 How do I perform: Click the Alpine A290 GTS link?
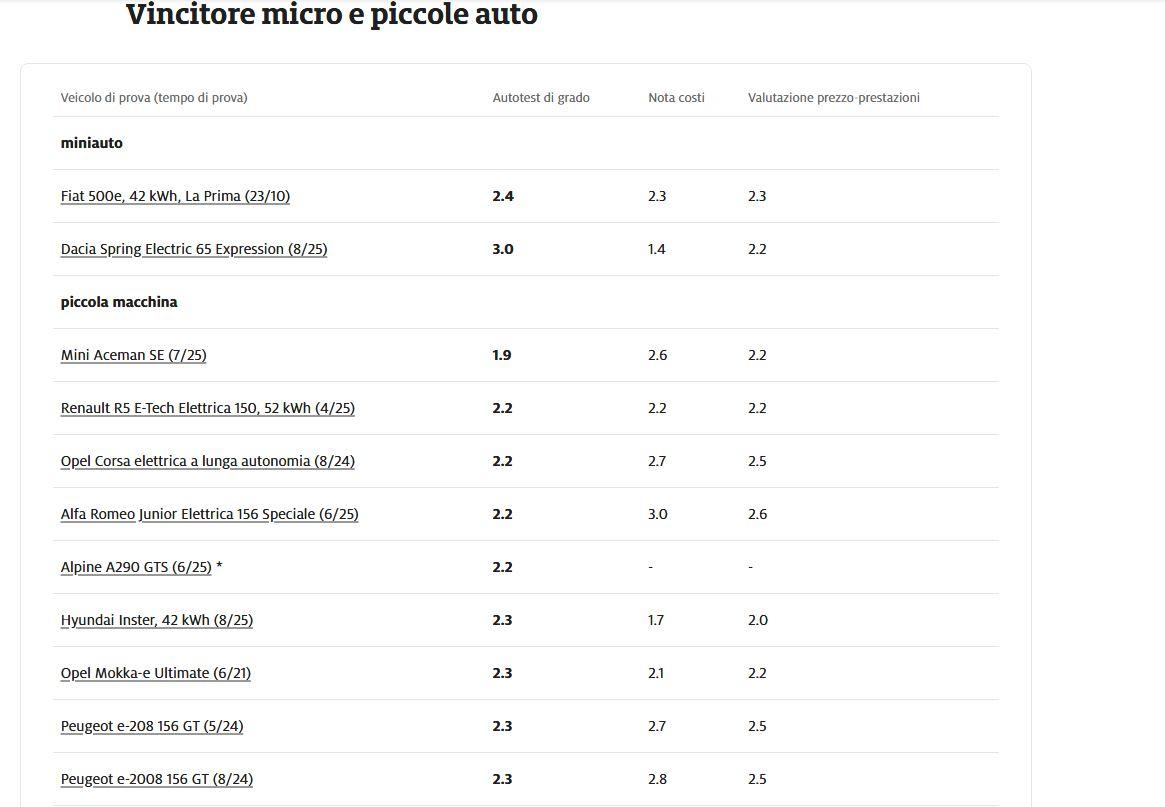[x=136, y=567]
